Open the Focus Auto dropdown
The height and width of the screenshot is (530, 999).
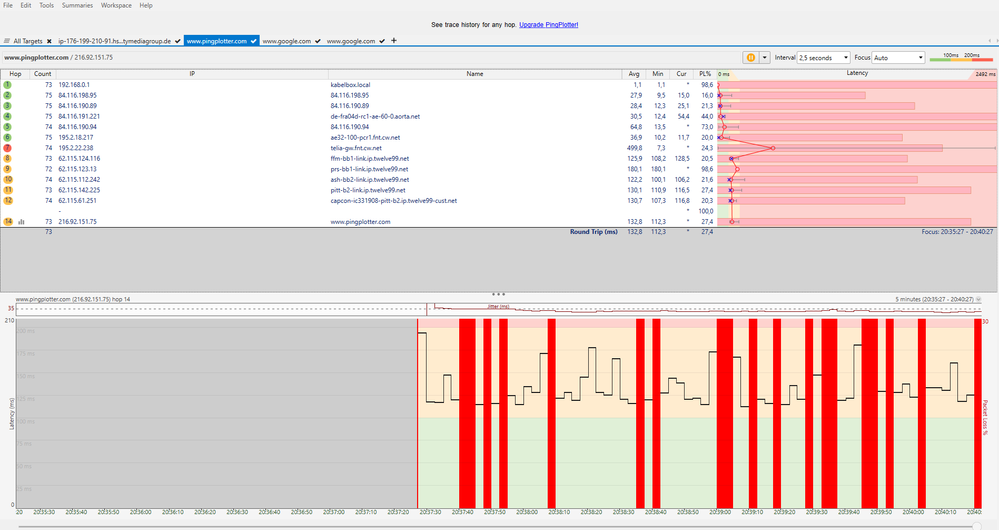pyautogui.click(x=898, y=57)
